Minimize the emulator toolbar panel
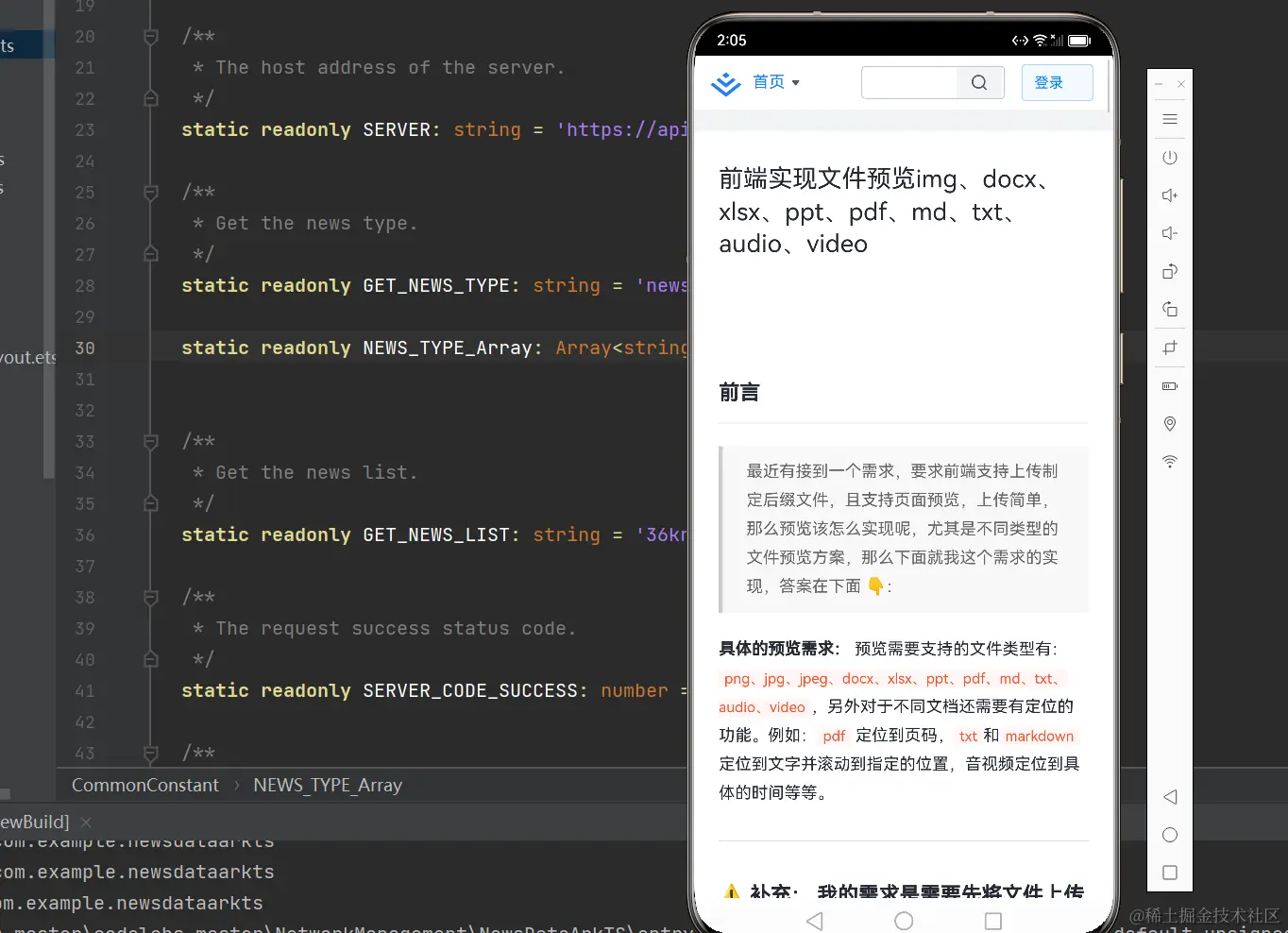 click(x=1159, y=84)
